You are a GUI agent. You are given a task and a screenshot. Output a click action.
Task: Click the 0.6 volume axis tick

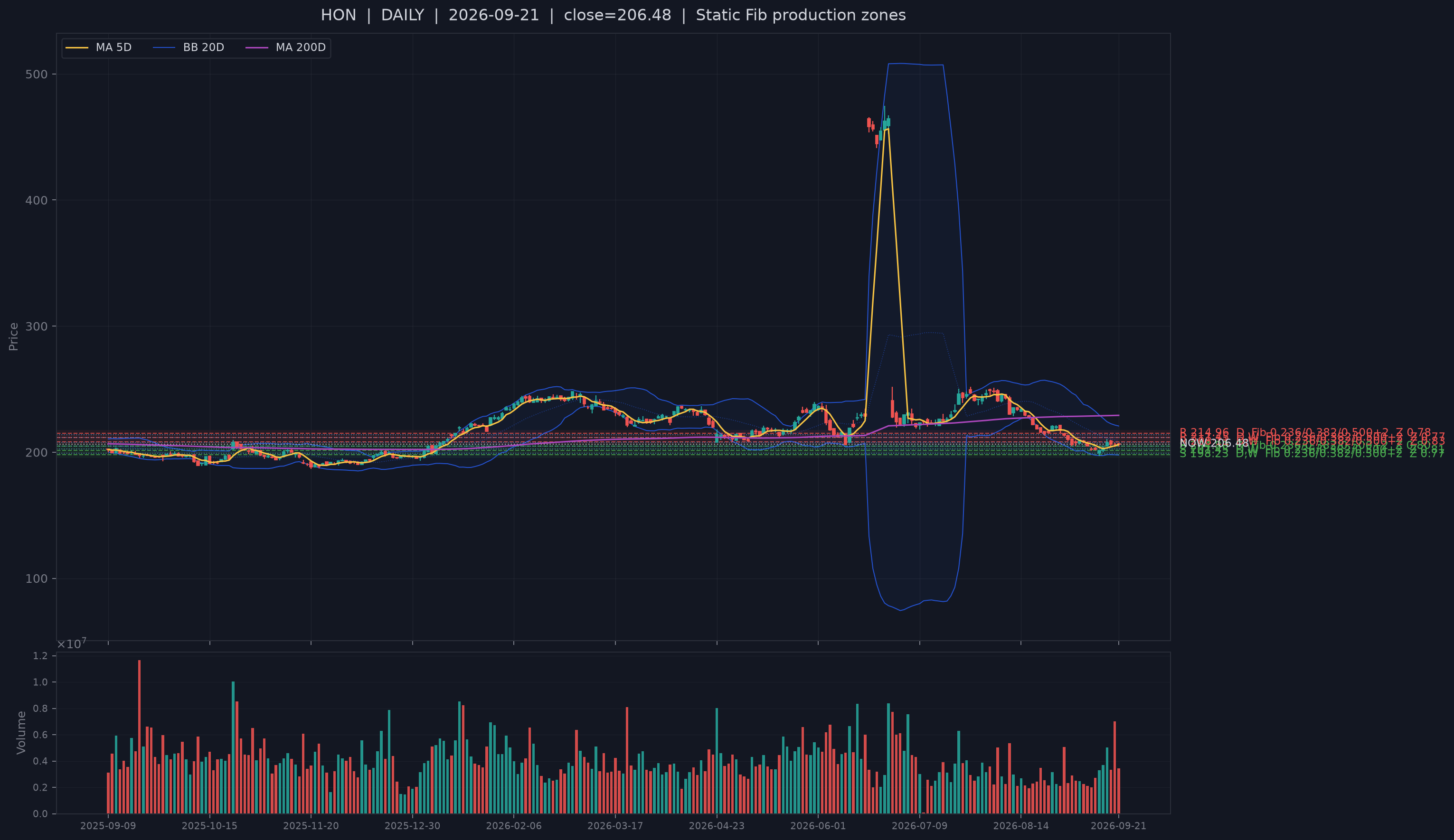tap(40, 735)
